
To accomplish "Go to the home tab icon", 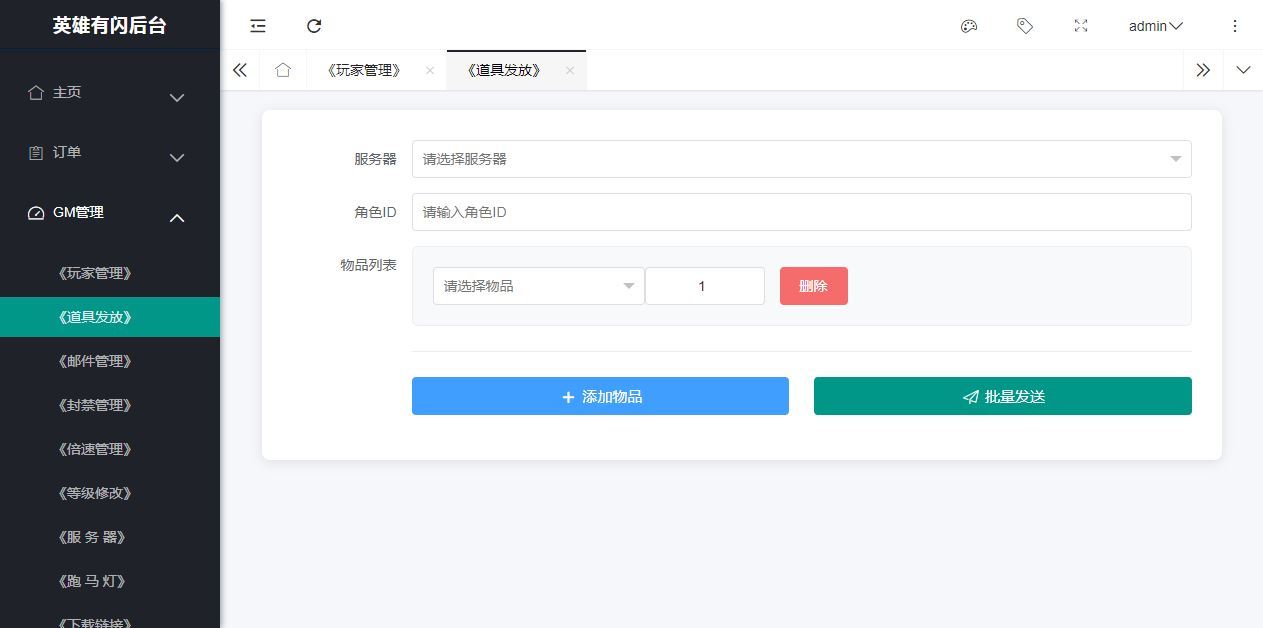I will [283, 70].
